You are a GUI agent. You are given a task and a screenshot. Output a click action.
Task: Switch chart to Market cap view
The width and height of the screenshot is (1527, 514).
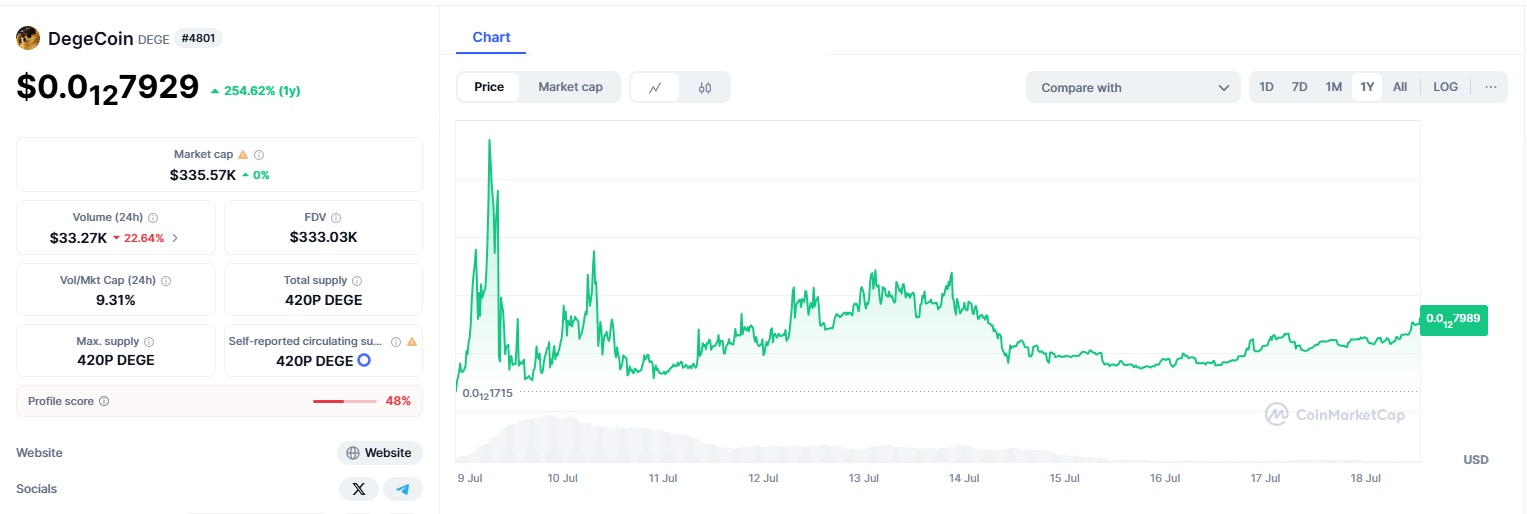click(x=570, y=87)
